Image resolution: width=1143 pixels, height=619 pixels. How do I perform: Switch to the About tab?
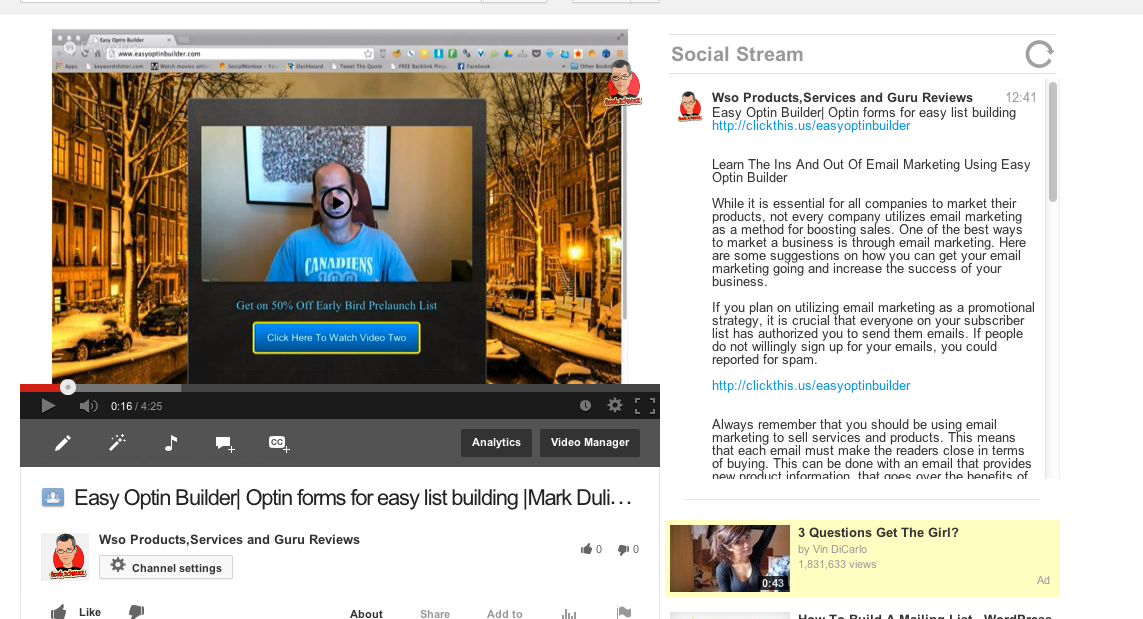(x=366, y=613)
